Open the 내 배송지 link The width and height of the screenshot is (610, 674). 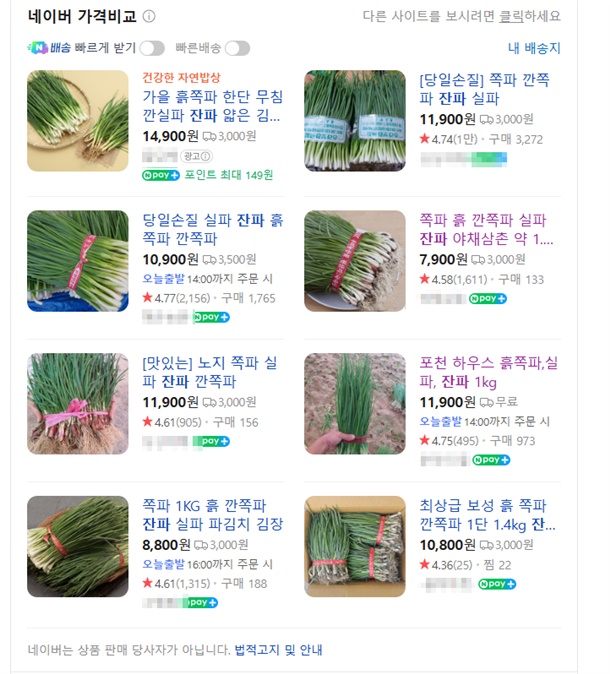tap(534, 48)
